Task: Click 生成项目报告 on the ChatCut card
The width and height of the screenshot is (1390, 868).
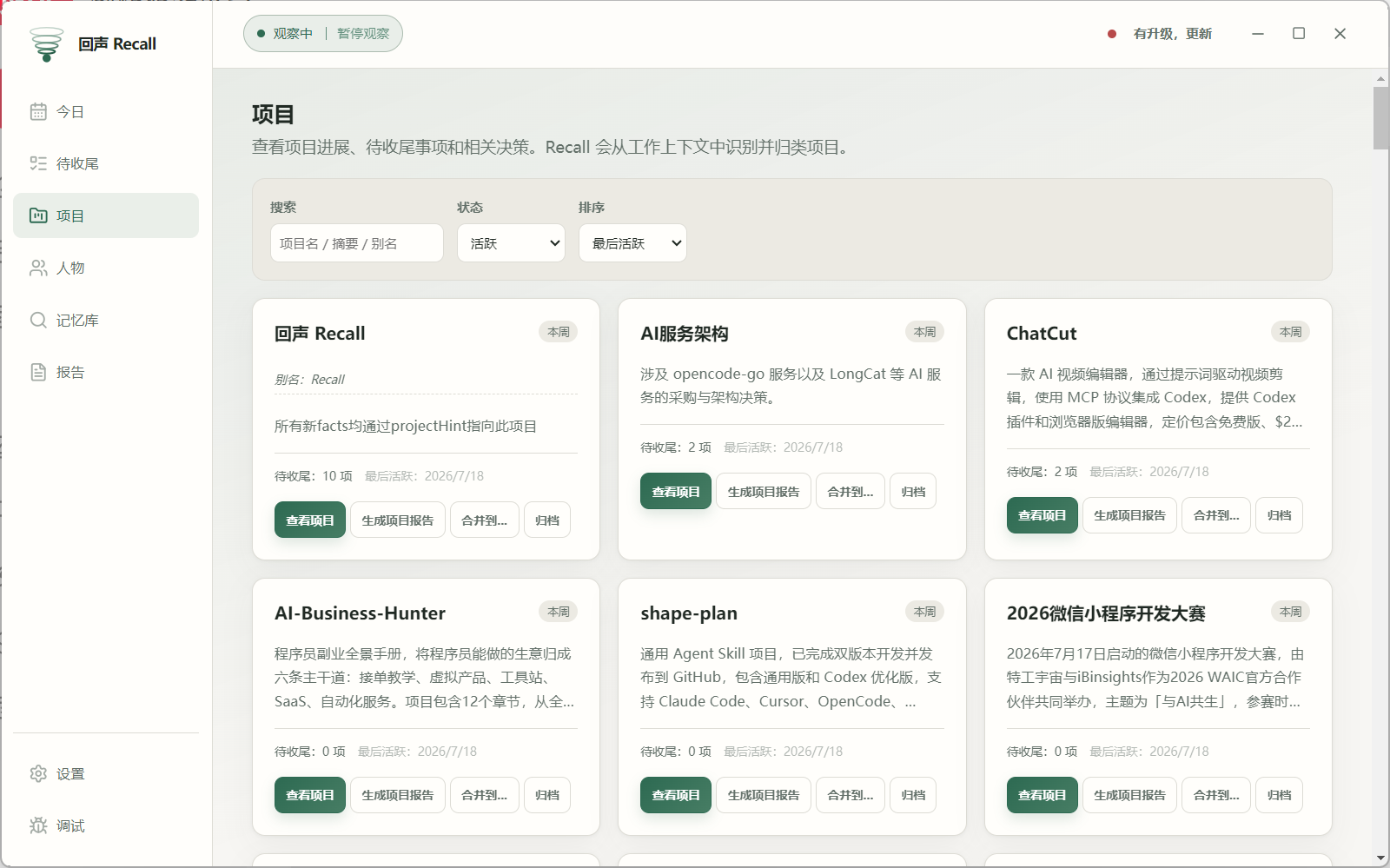Action: point(1130,515)
